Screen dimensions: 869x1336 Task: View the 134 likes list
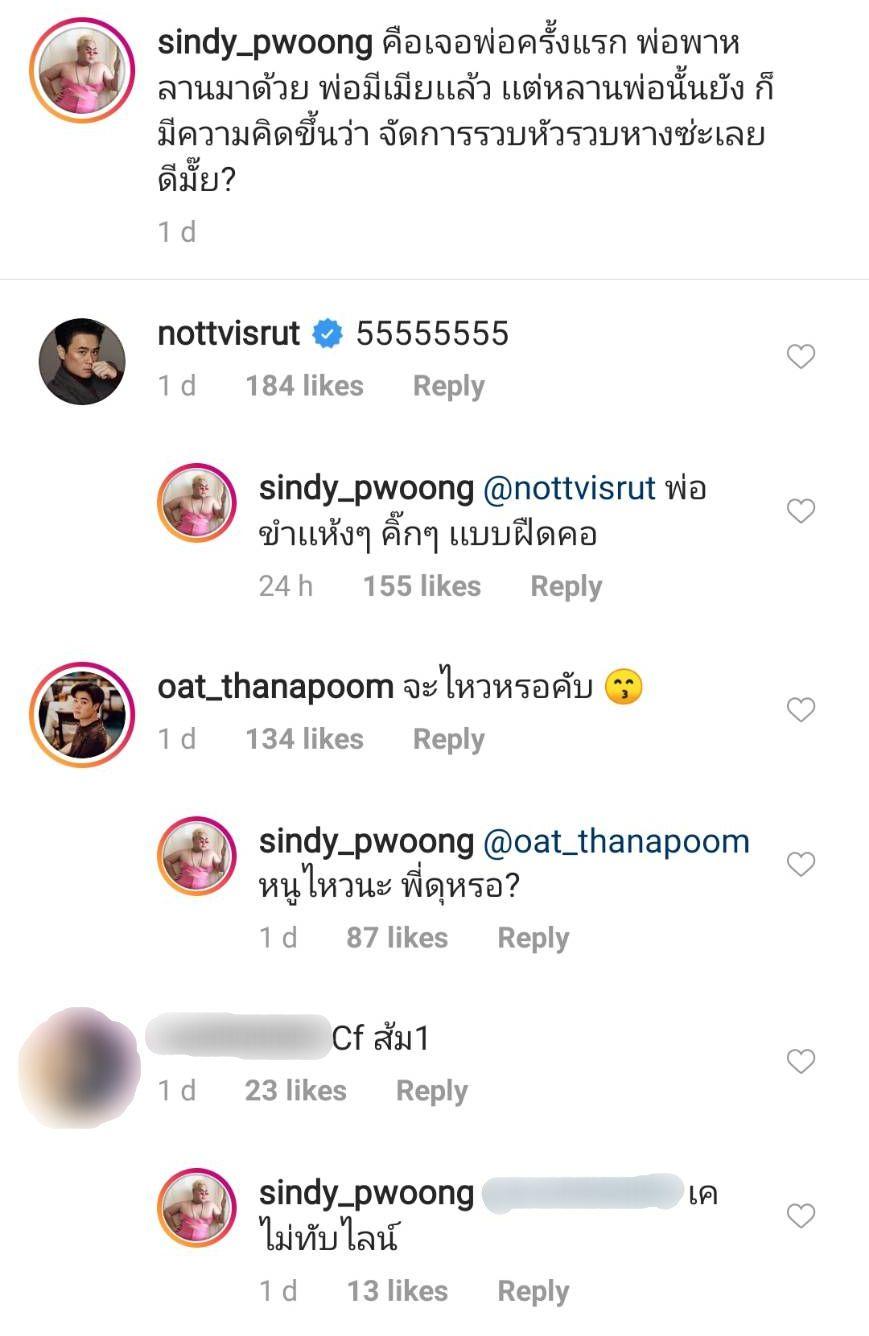(x=305, y=739)
